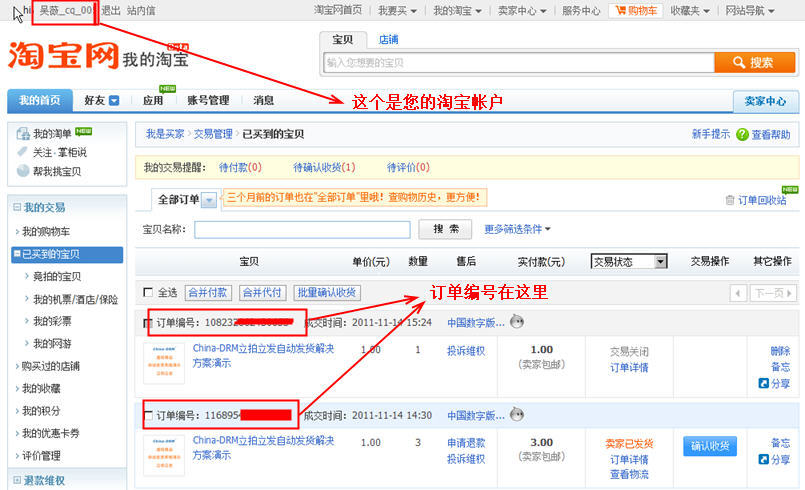The height and width of the screenshot is (490, 805).
Task: Collapse the 我的交易 sidebar section
Action: (x=17, y=207)
